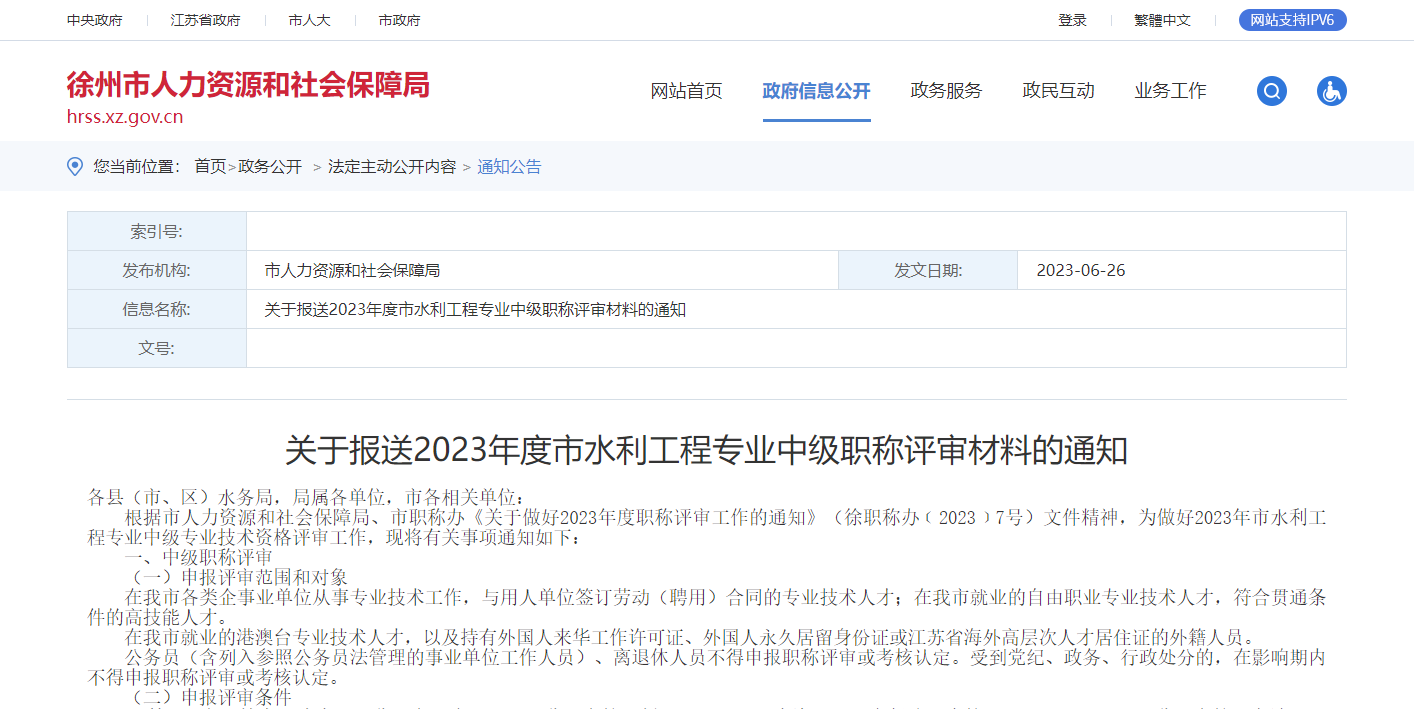
Task: Click the 徐州市人力资源和社会保障局 site logo
Action: (x=248, y=97)
